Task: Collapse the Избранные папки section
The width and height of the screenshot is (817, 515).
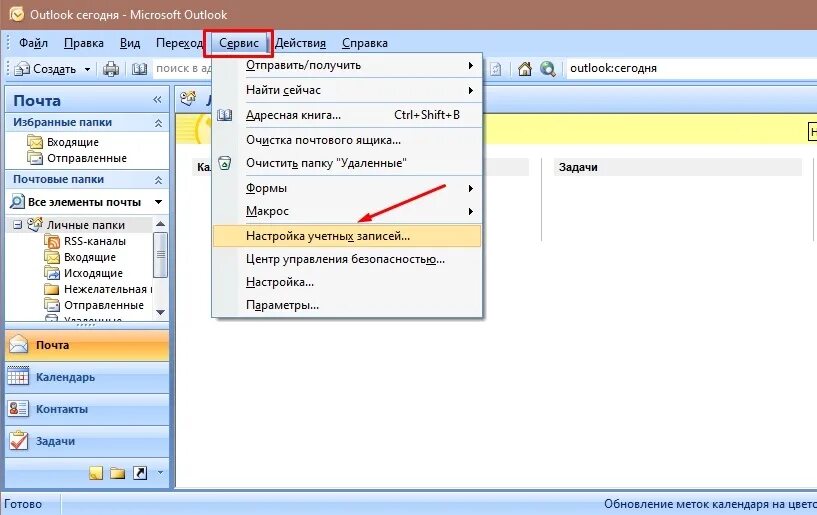Action: 158,123
